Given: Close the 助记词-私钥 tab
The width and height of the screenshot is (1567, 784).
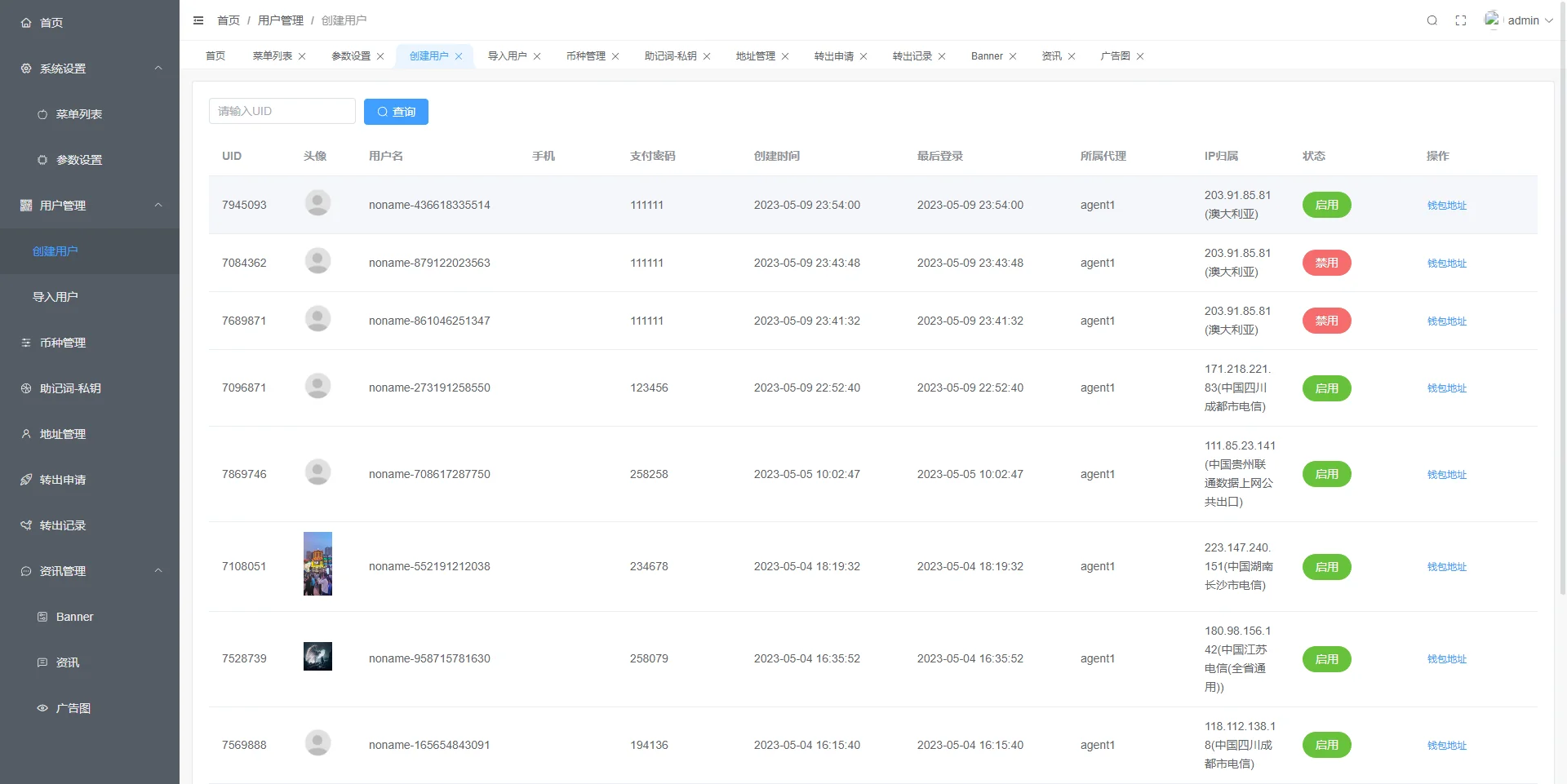Looking at the screenshot, I should point(707,56).
